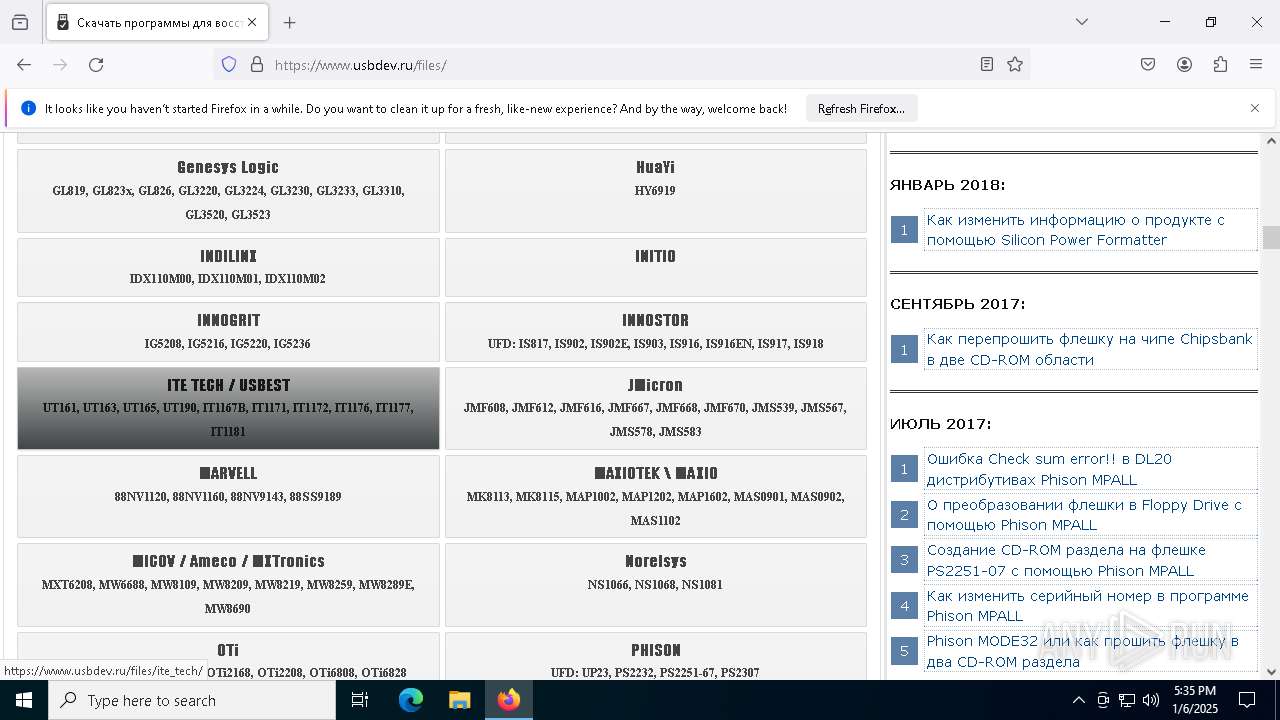1280x720 pixels.
Task: Expand the list all tabs chevron
Action: click(x=1082, y=22)
